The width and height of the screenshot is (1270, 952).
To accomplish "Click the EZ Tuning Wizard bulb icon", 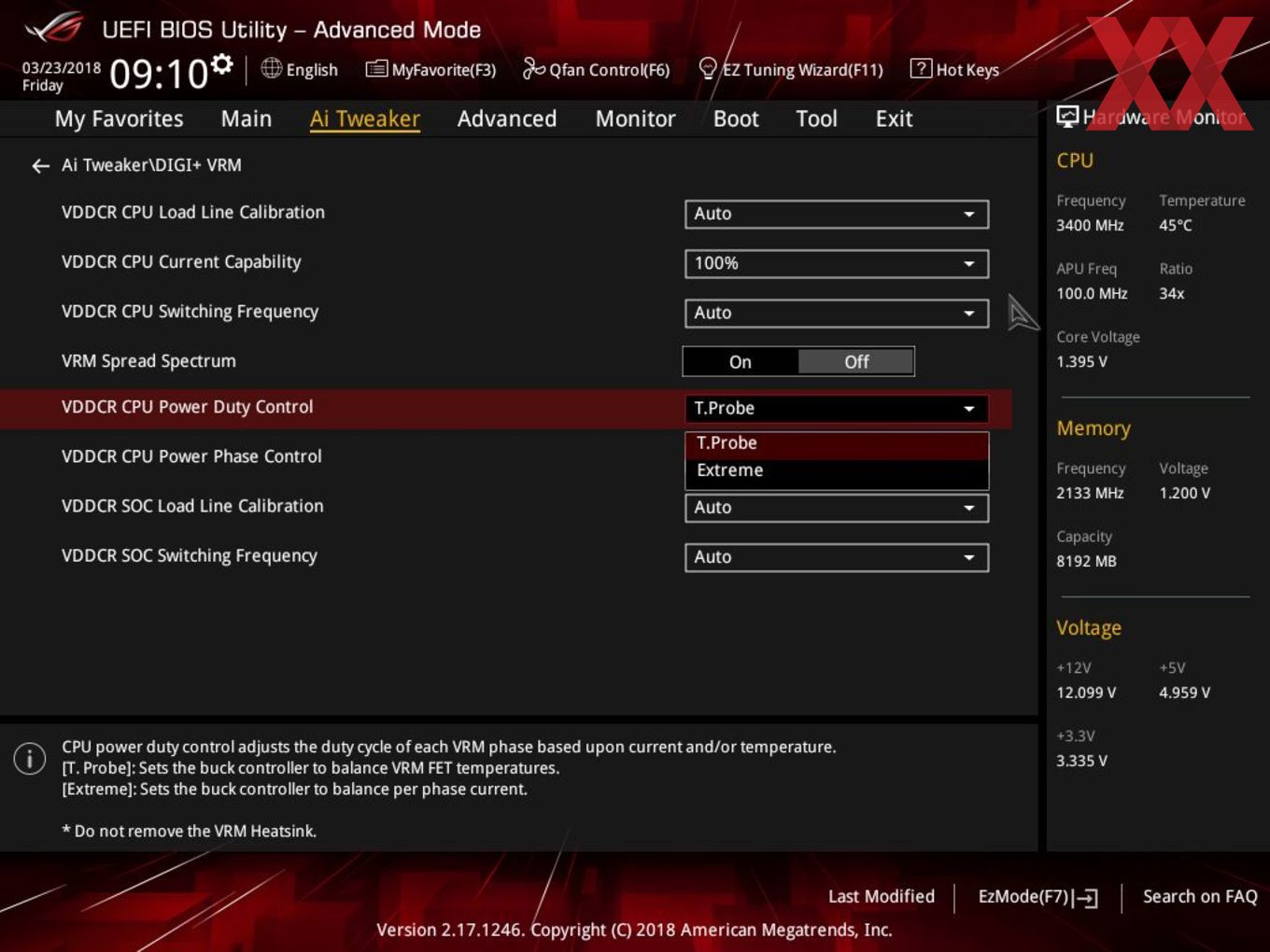I will (708, 68).
